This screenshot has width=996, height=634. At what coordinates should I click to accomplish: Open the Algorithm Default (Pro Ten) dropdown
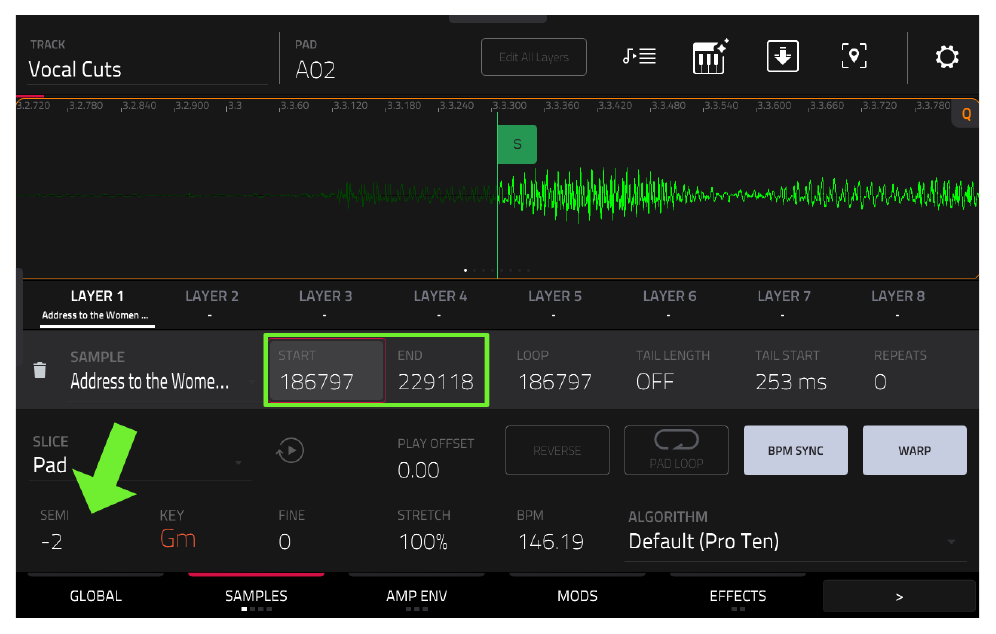[796, 534]
